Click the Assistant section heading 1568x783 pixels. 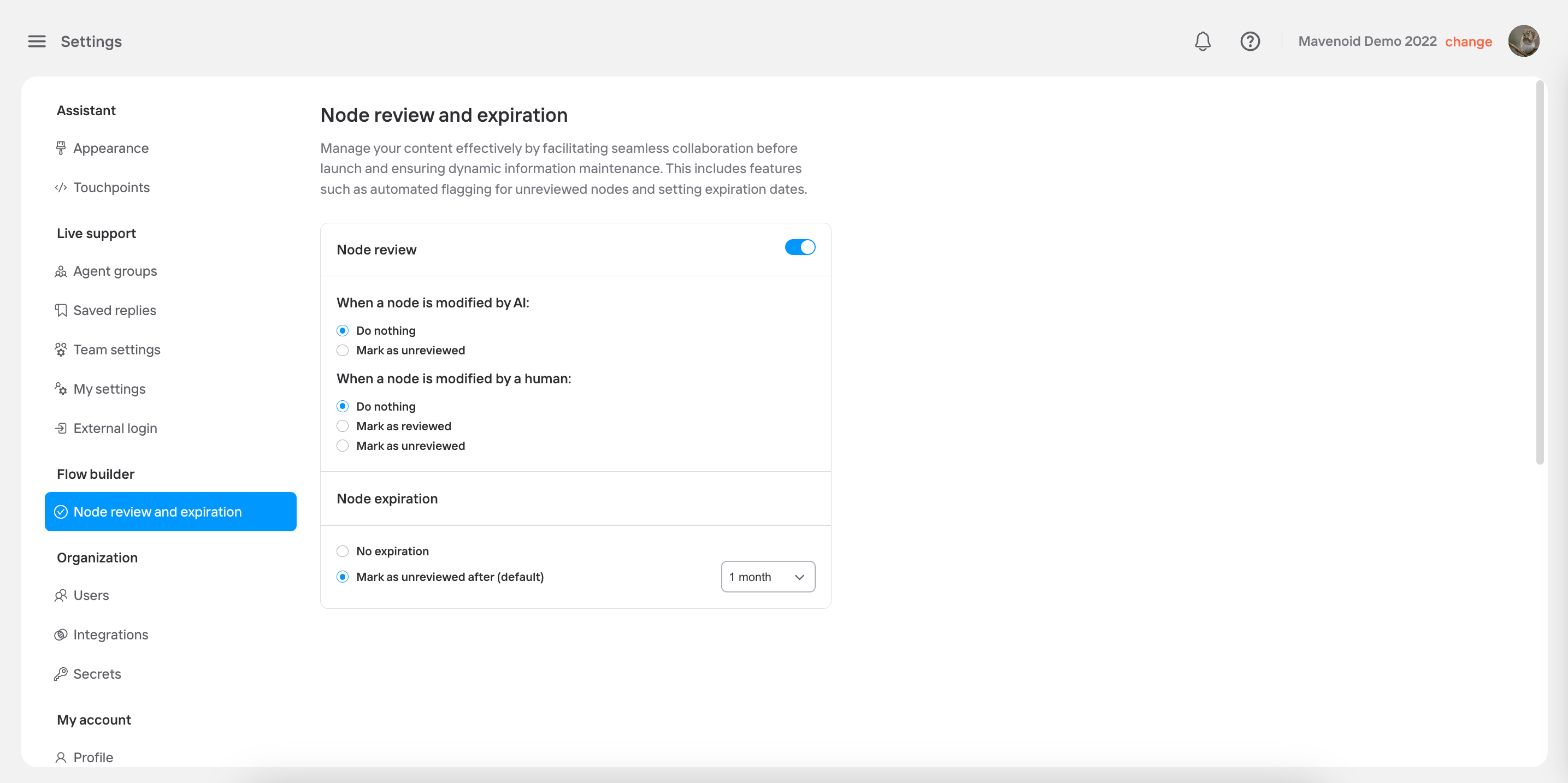[x=86, y=110]
